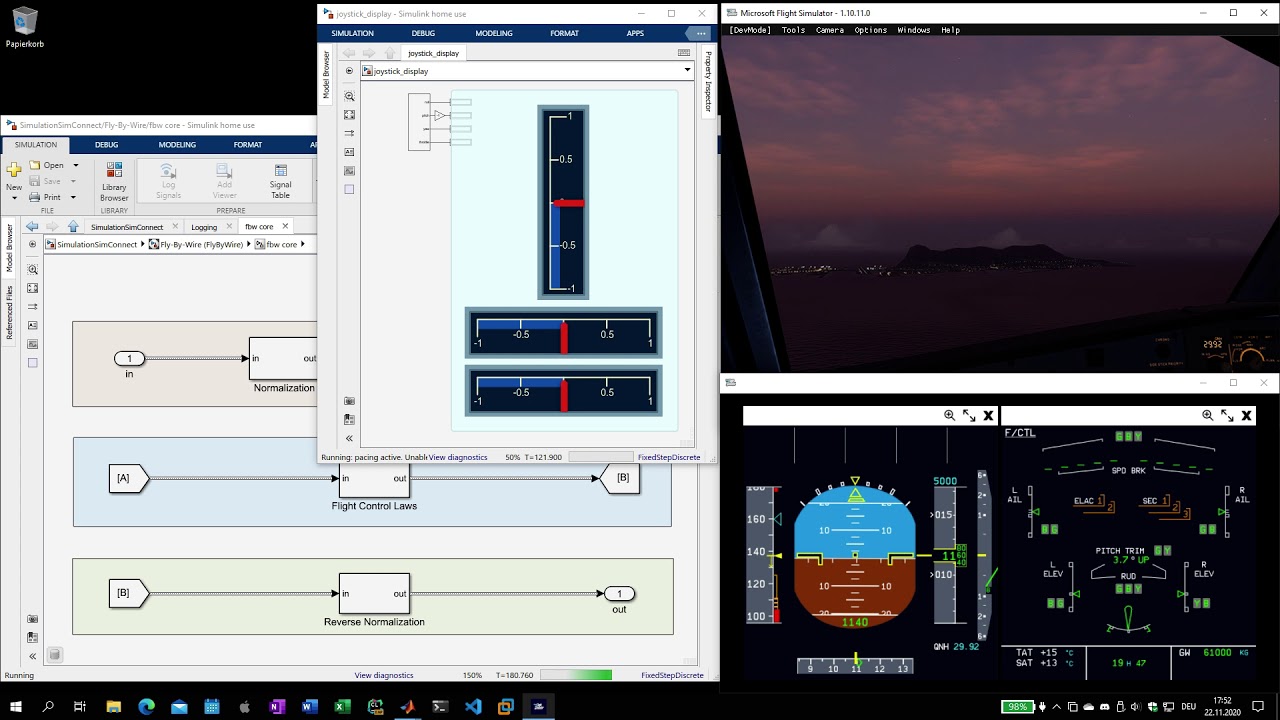Click Fit to View in the fbw core palette
Image resolution: width=1280 pixels, height=720 pixels.
[x=33, y=288]
